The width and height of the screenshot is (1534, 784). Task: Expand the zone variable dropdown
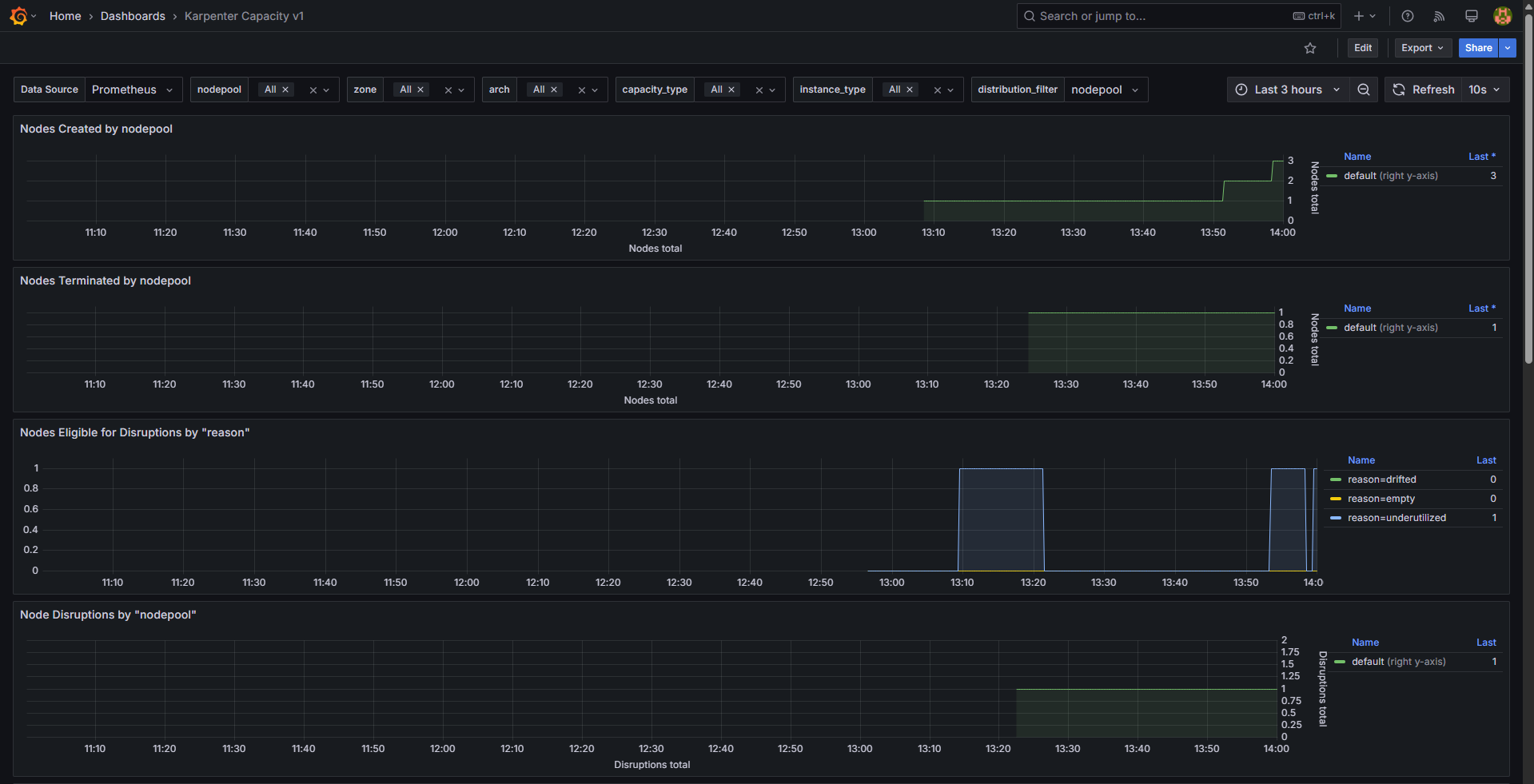point(461,90)
